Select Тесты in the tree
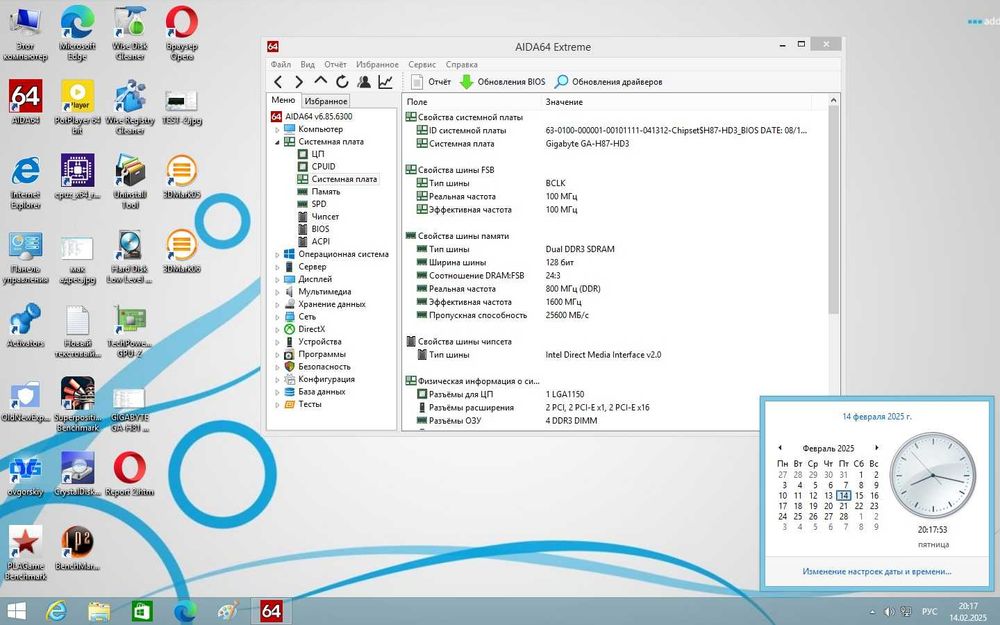Screen dimensions: 1000x625 click(310, 404)
